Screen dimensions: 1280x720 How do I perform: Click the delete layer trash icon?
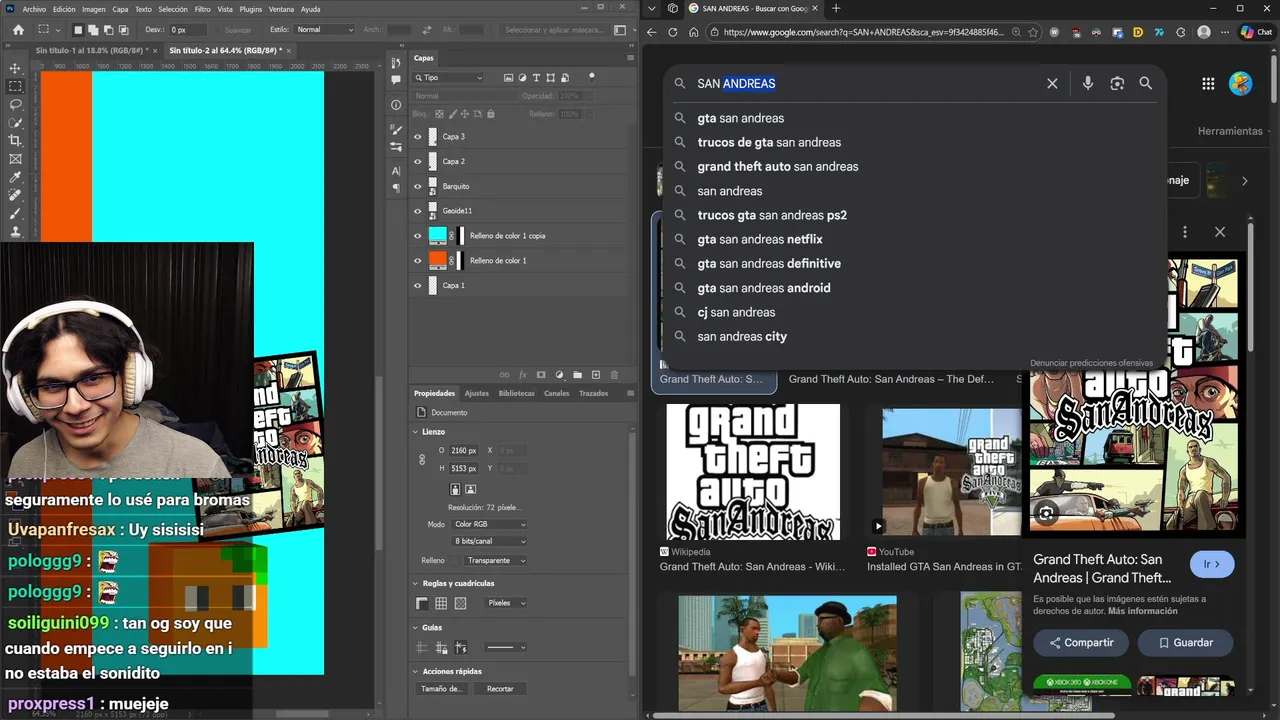click(614, 375)
